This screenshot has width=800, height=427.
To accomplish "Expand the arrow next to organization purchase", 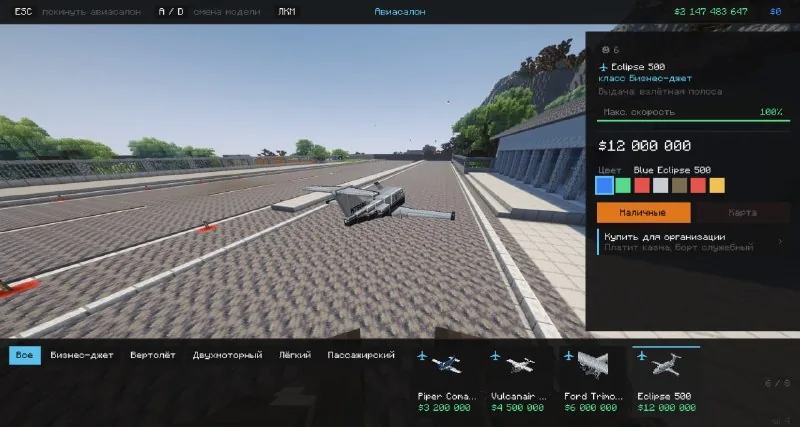I will [780, 242].
